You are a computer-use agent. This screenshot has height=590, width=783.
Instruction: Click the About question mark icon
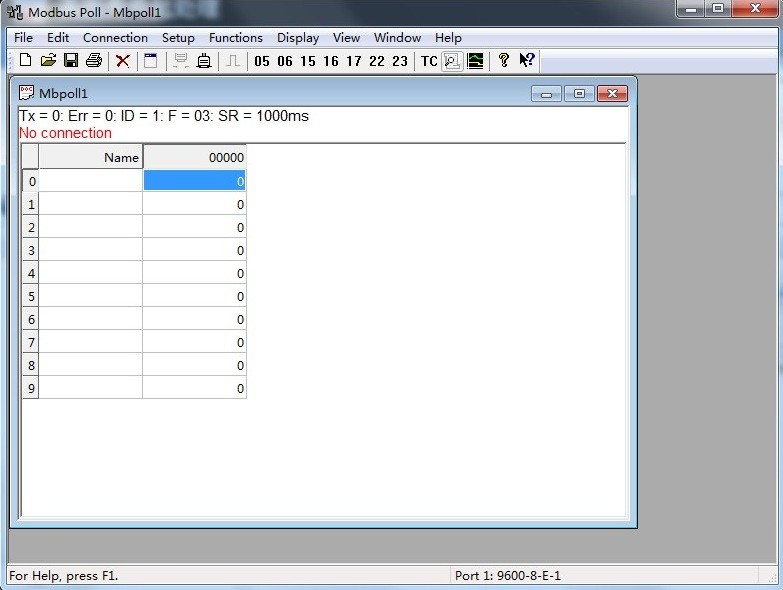[x=503, y=60]
